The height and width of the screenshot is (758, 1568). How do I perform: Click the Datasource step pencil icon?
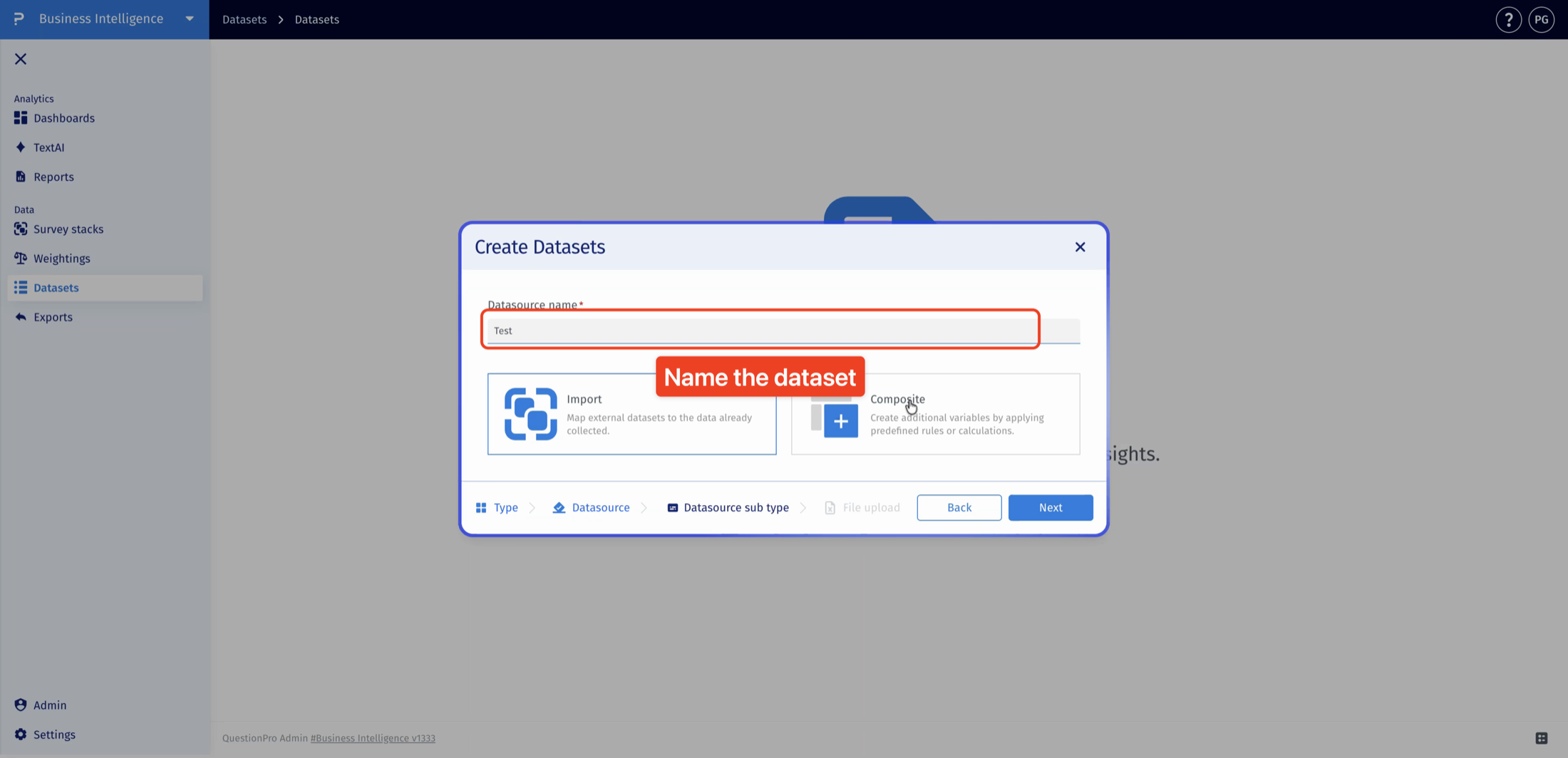(x=559, y=507)
